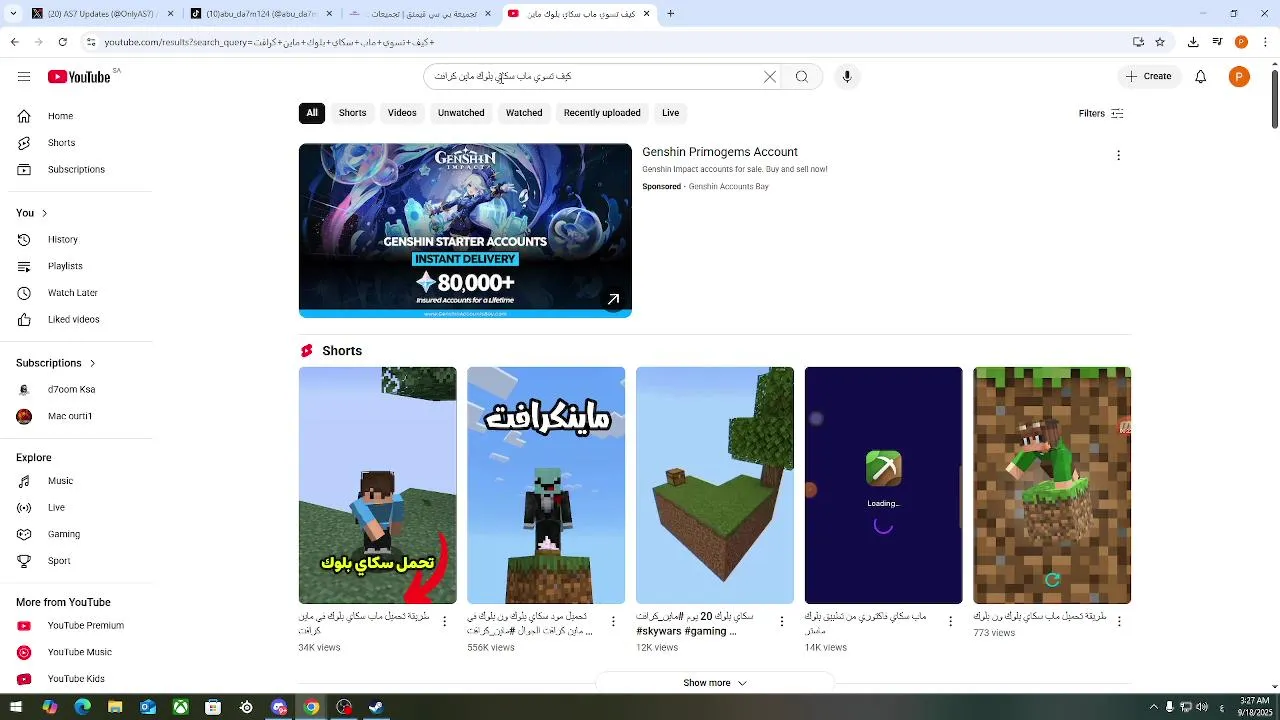1280x720 pixels.
Task: Open the Loading... Minecraft pickaxe short
Action: coord(884,485)
